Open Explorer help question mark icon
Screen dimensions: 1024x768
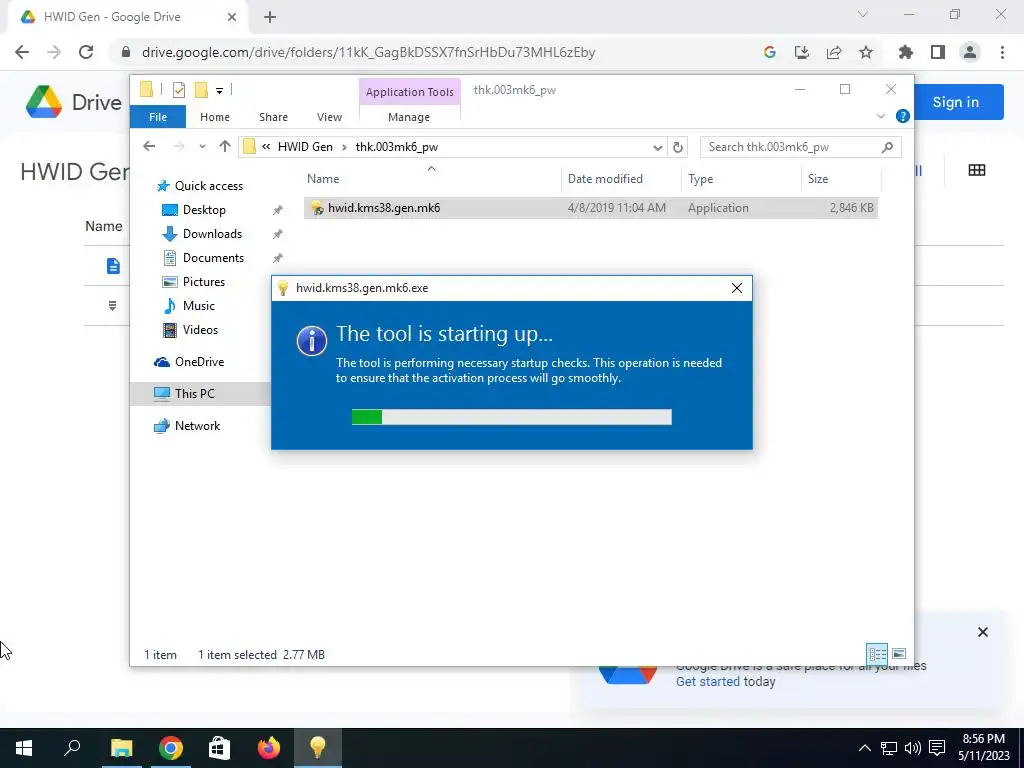pyautogui.click(x=903, y=116)
